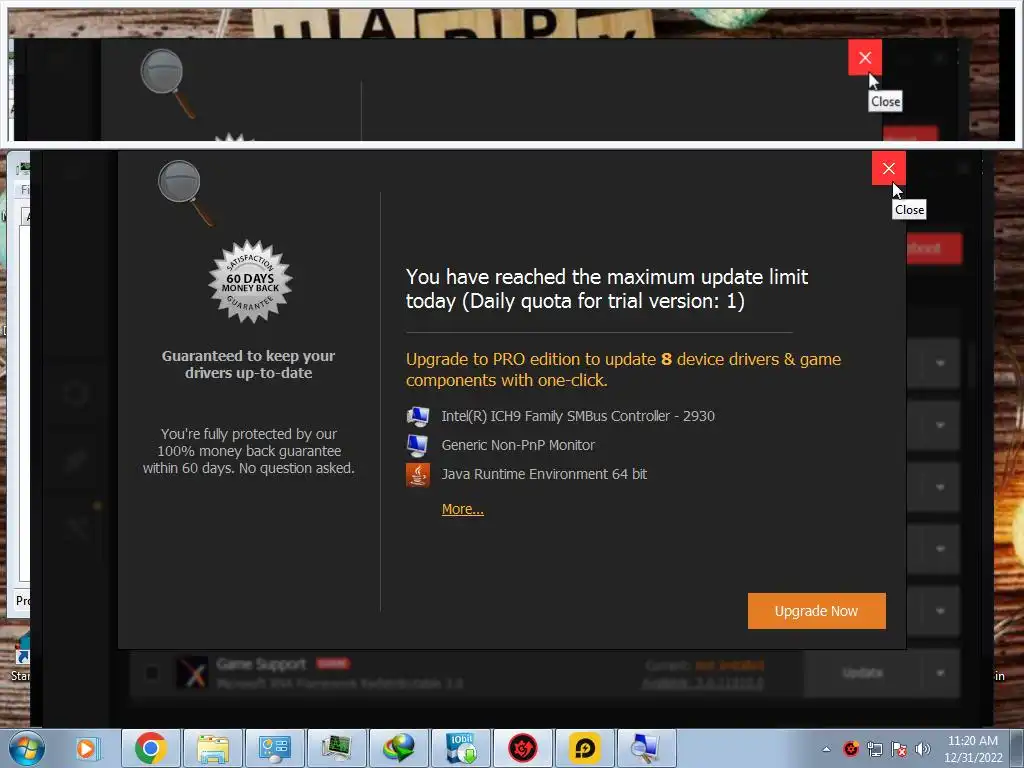Open Google Chrome from the taskbar
The height and width of the screenshot is (768, 1024).
(x=151, y=748)
